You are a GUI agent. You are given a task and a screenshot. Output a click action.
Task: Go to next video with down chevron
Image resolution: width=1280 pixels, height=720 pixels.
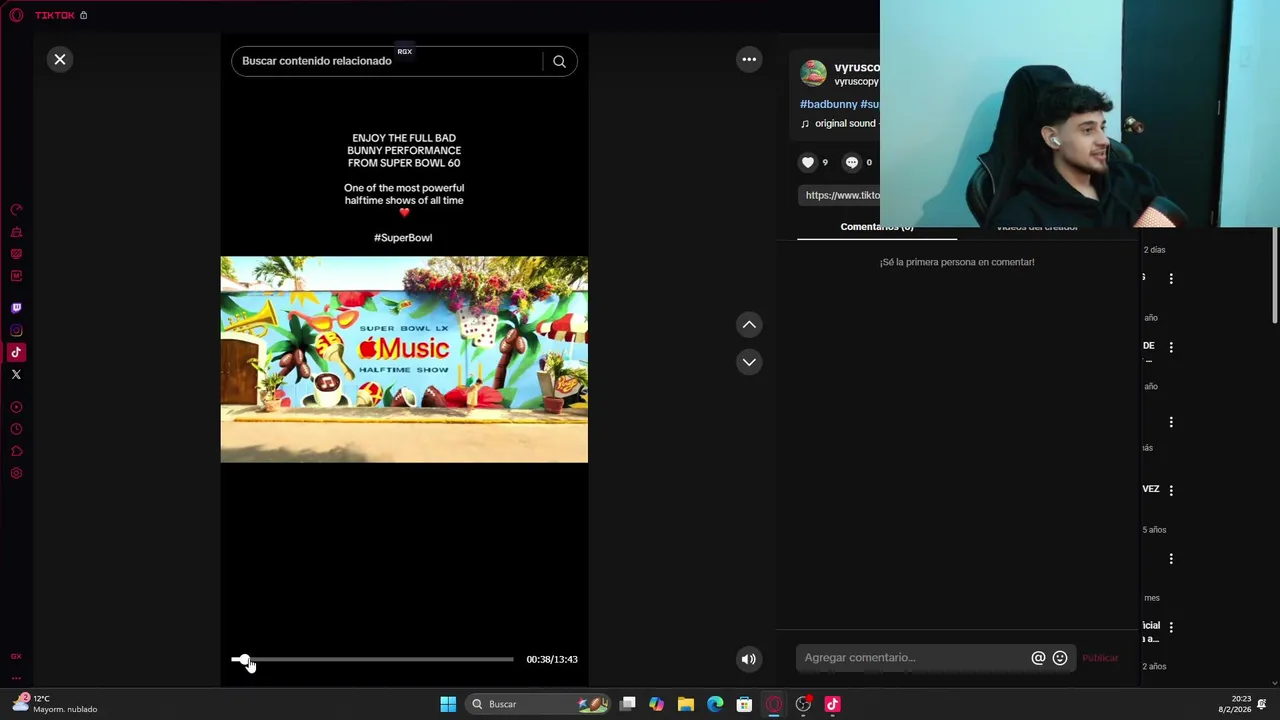pos(749,362)
